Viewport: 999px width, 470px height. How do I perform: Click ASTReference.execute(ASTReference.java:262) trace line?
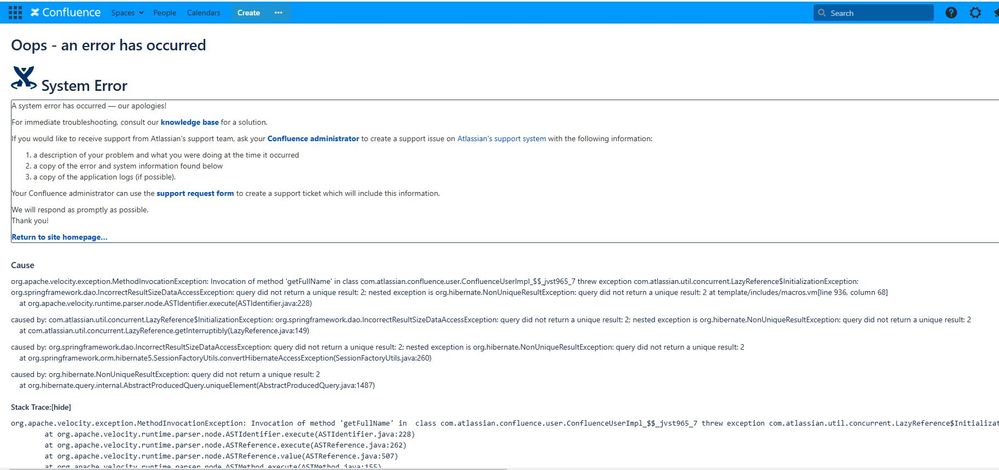[x=226, y=445]
